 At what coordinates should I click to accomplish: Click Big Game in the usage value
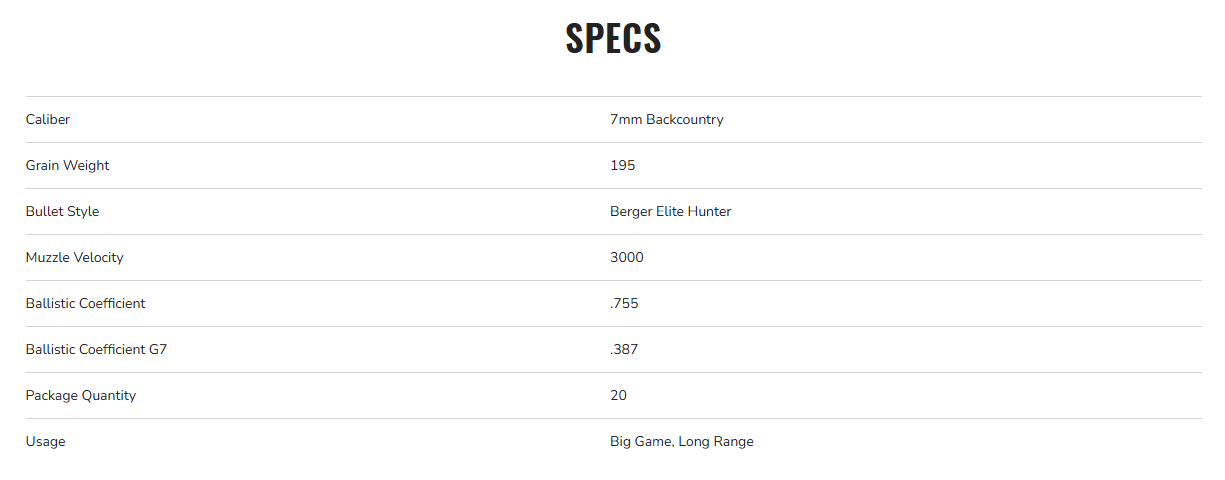[640, 442]
